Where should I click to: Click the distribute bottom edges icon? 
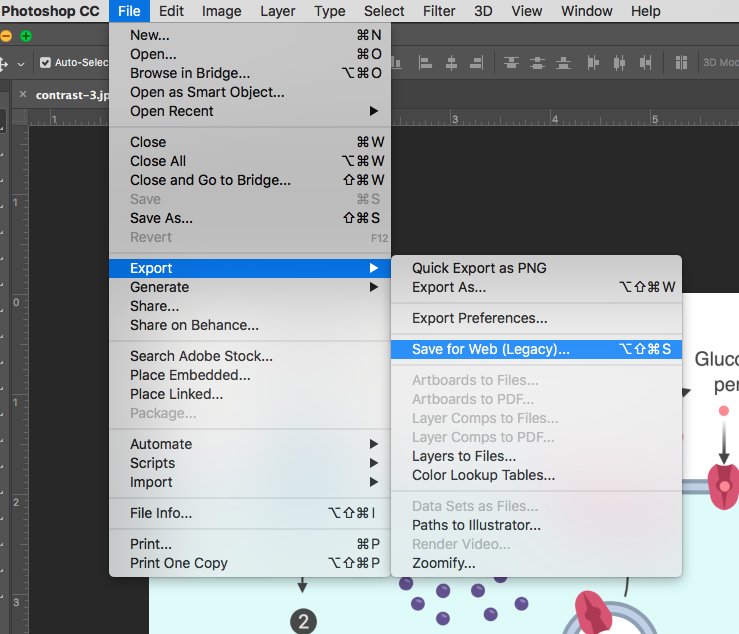click(x=563, y=62)
